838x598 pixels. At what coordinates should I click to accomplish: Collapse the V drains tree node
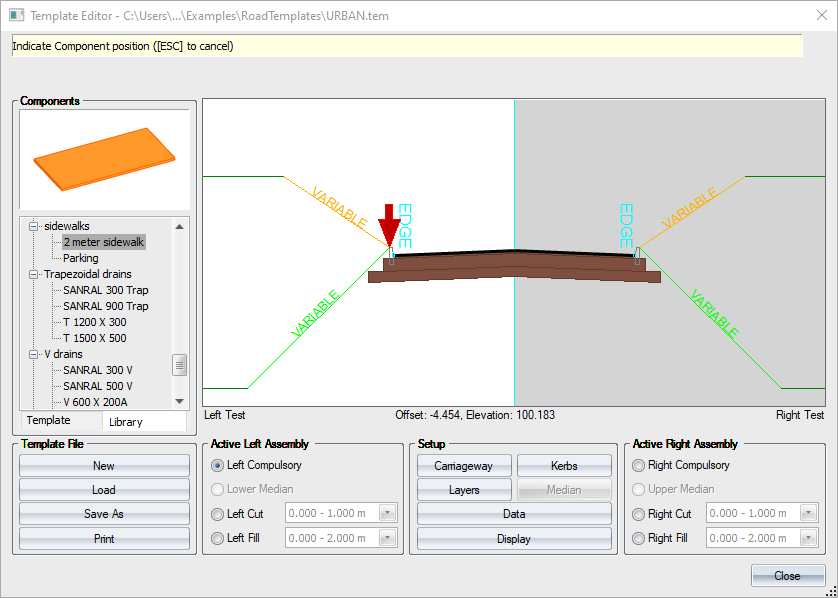click(34, 354)
